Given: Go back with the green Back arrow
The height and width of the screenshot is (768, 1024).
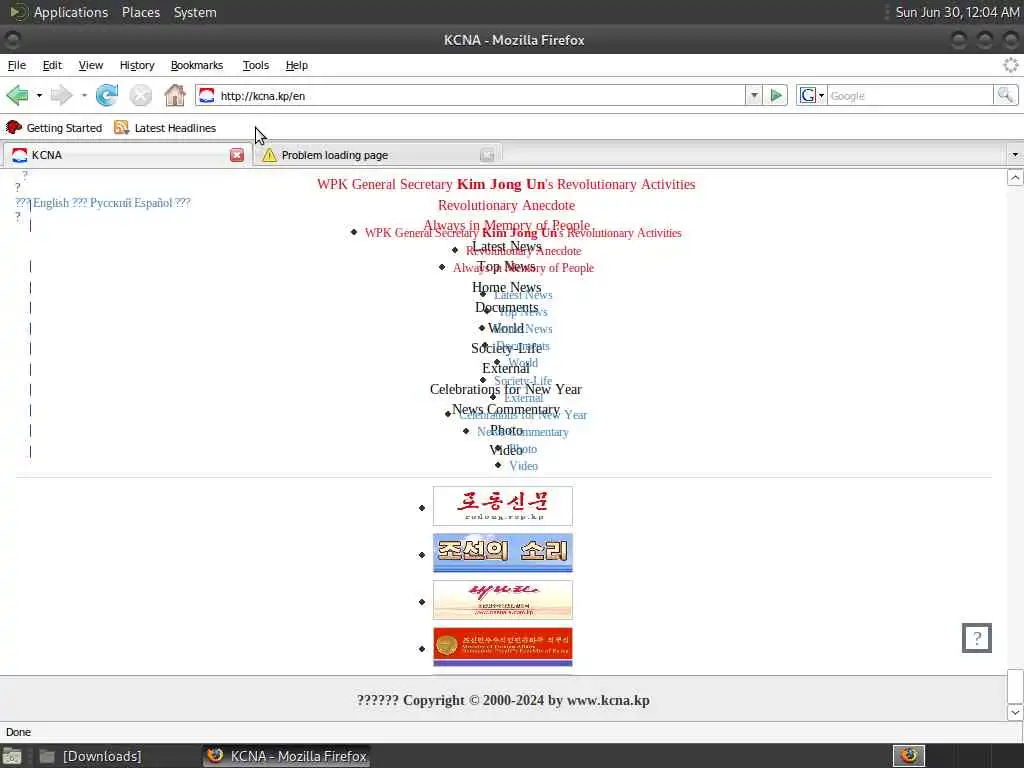Looking at the screenshot, I should [x=18, y=95].
